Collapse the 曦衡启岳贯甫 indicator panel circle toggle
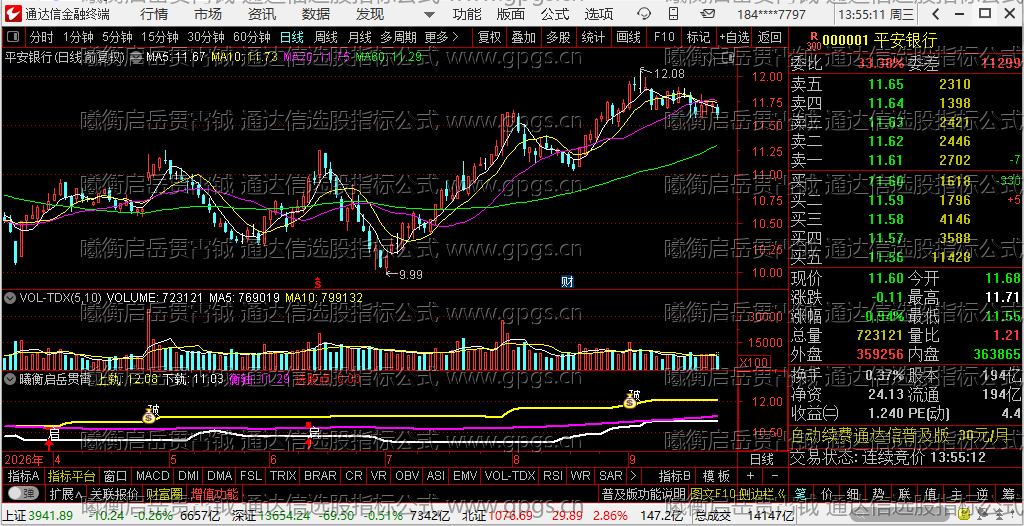The height and width of the screenshot is (526, 1024). click(10, 378)
